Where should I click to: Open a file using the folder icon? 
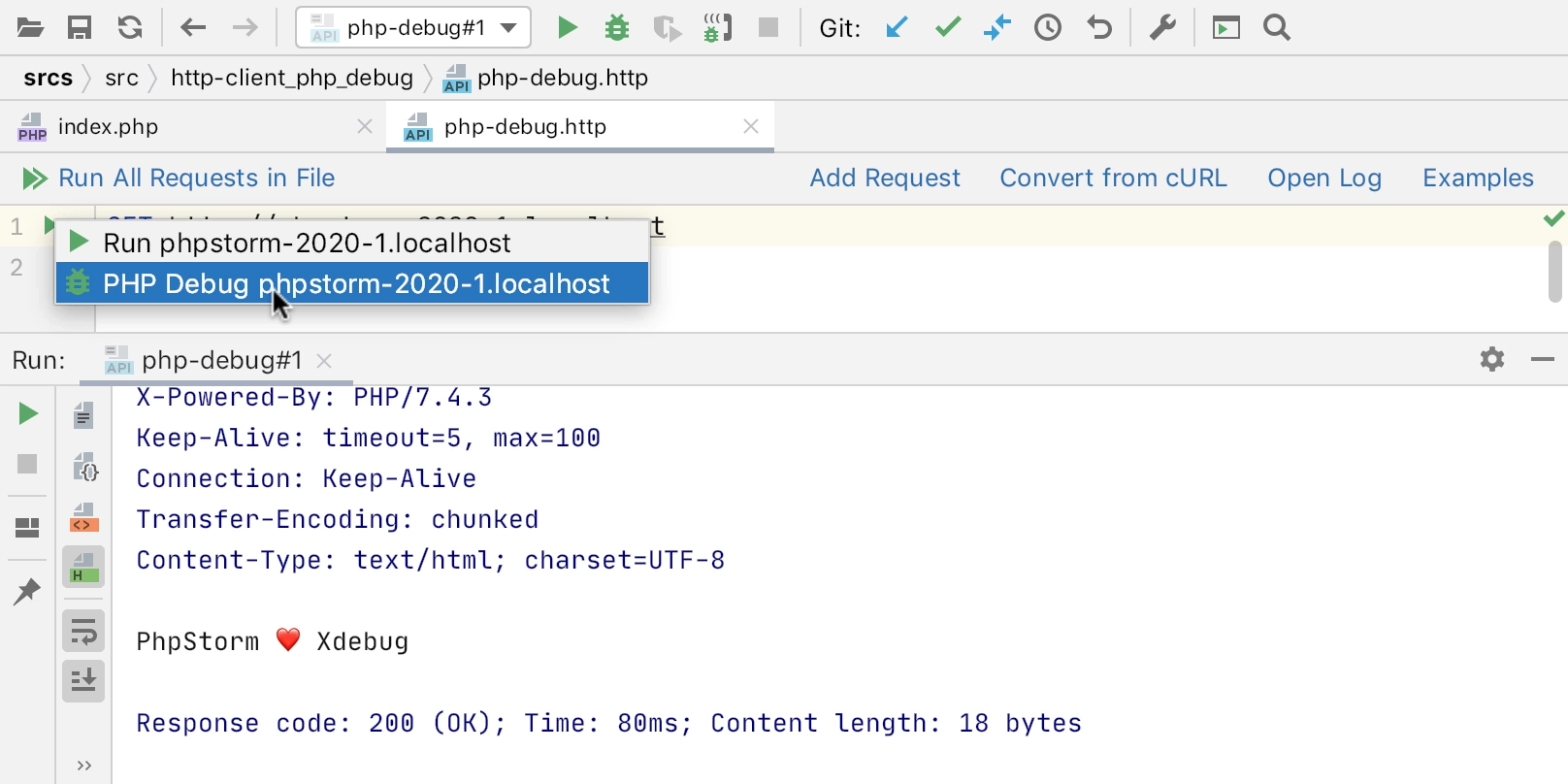(30, 28)
